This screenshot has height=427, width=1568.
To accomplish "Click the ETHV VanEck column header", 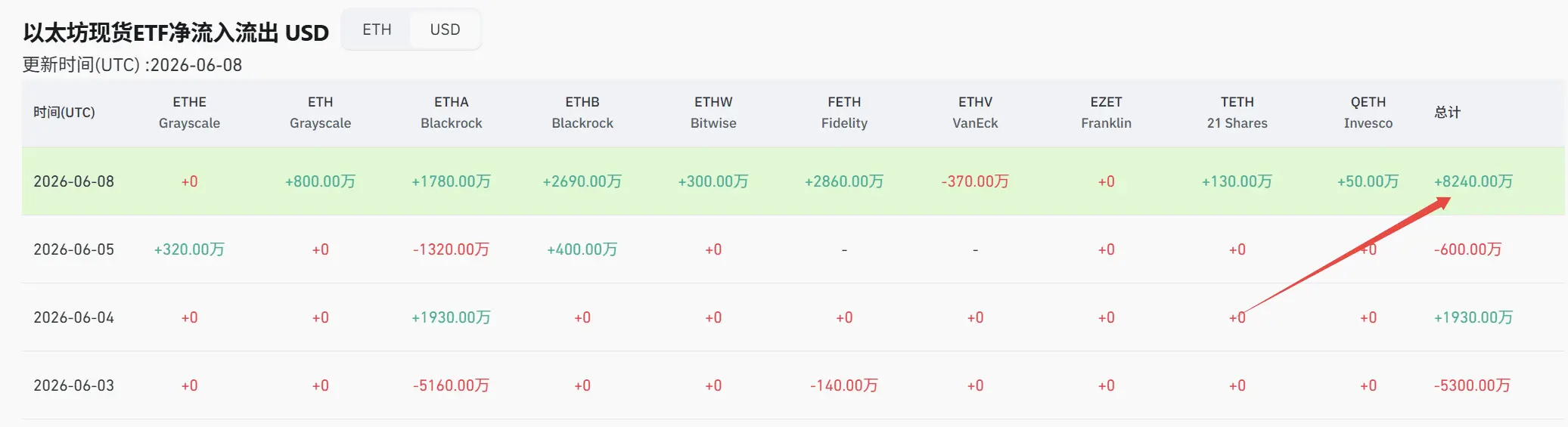I will (x=975, y=113).
